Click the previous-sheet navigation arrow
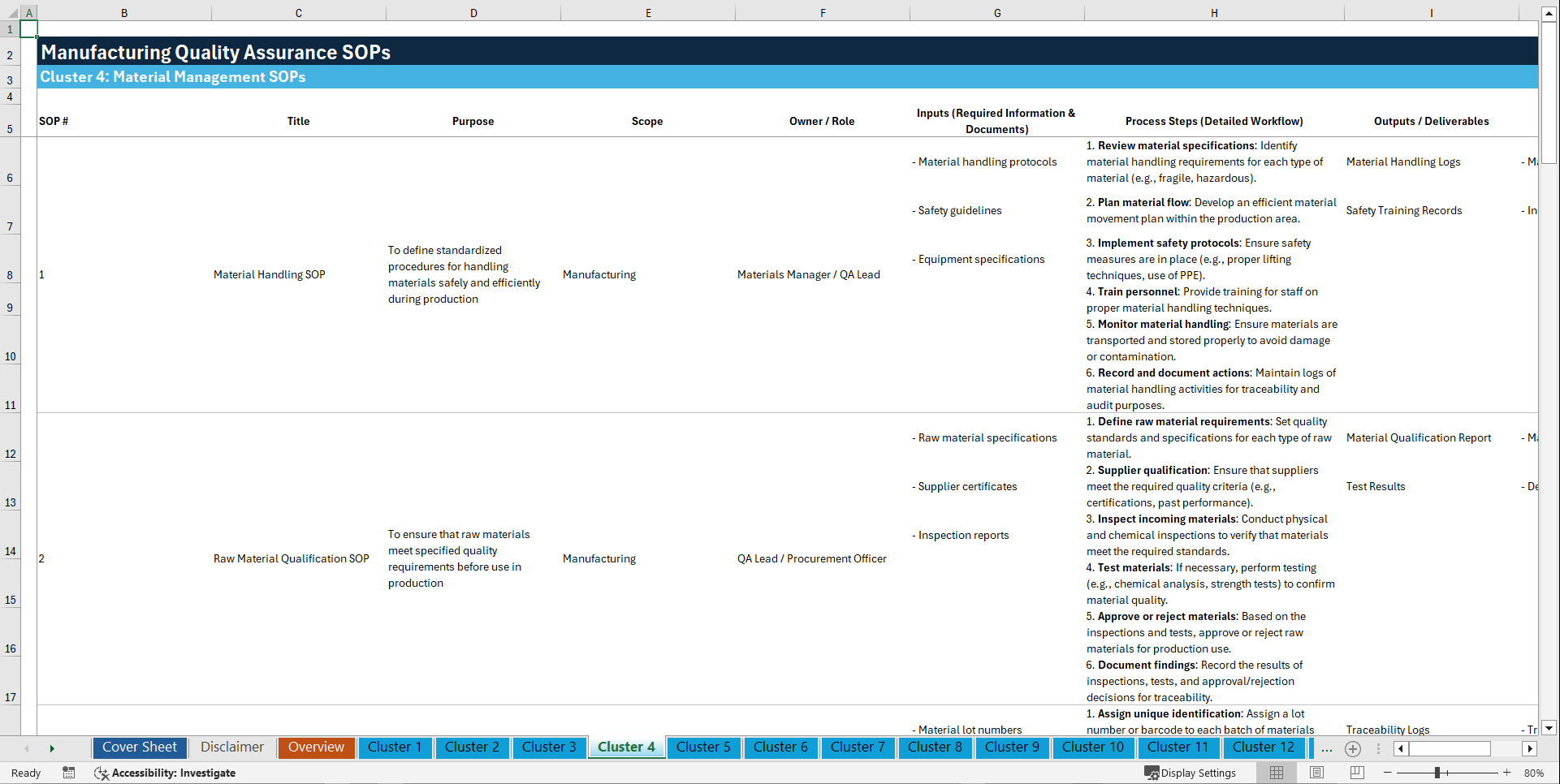The image size is (1560, 784). pos(28,748)
